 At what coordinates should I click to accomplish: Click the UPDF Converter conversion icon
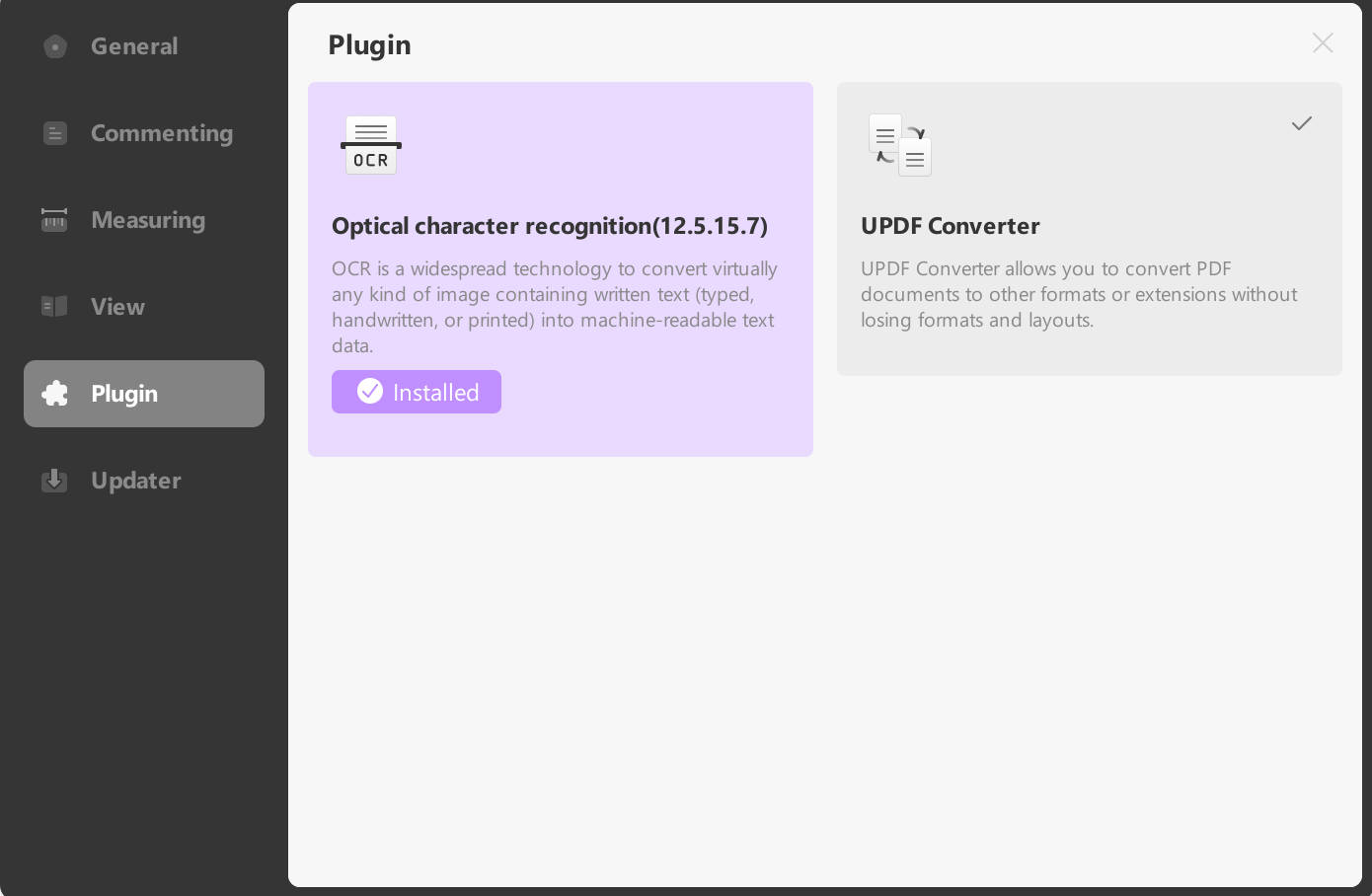point(900,146)
